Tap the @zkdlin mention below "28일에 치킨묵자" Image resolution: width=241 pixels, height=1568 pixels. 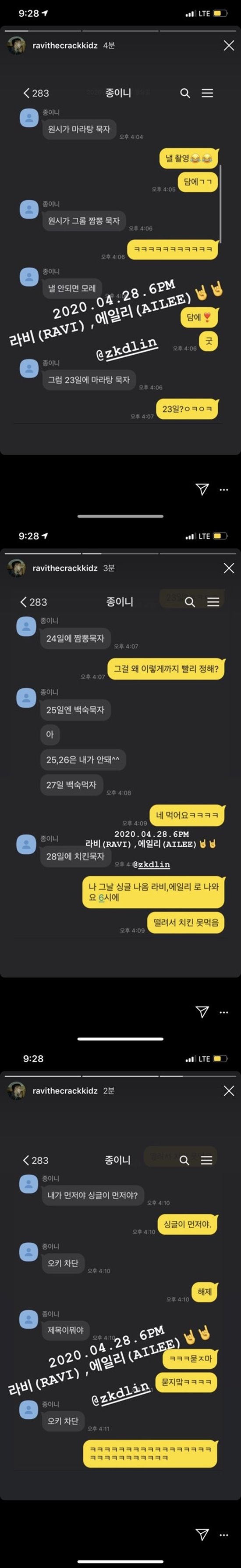coord(151,864)
